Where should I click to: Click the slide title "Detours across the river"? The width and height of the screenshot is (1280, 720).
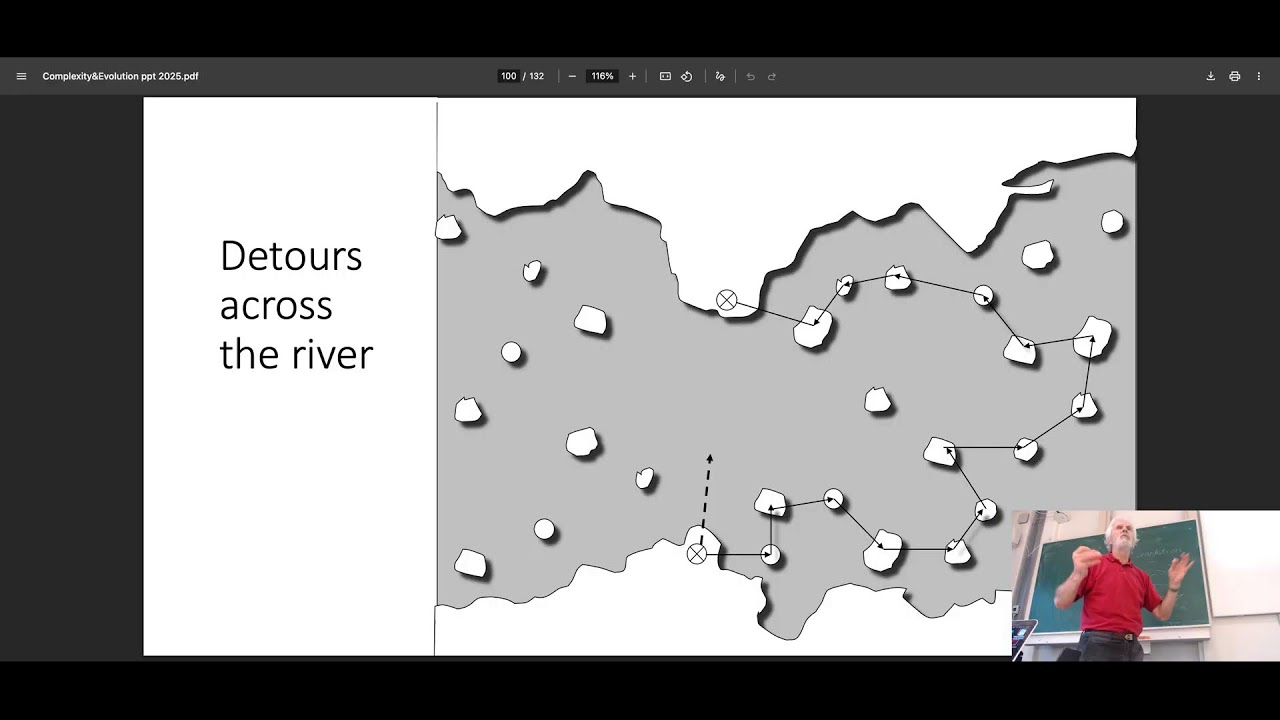pyautogui.click(x=296, y=305)
